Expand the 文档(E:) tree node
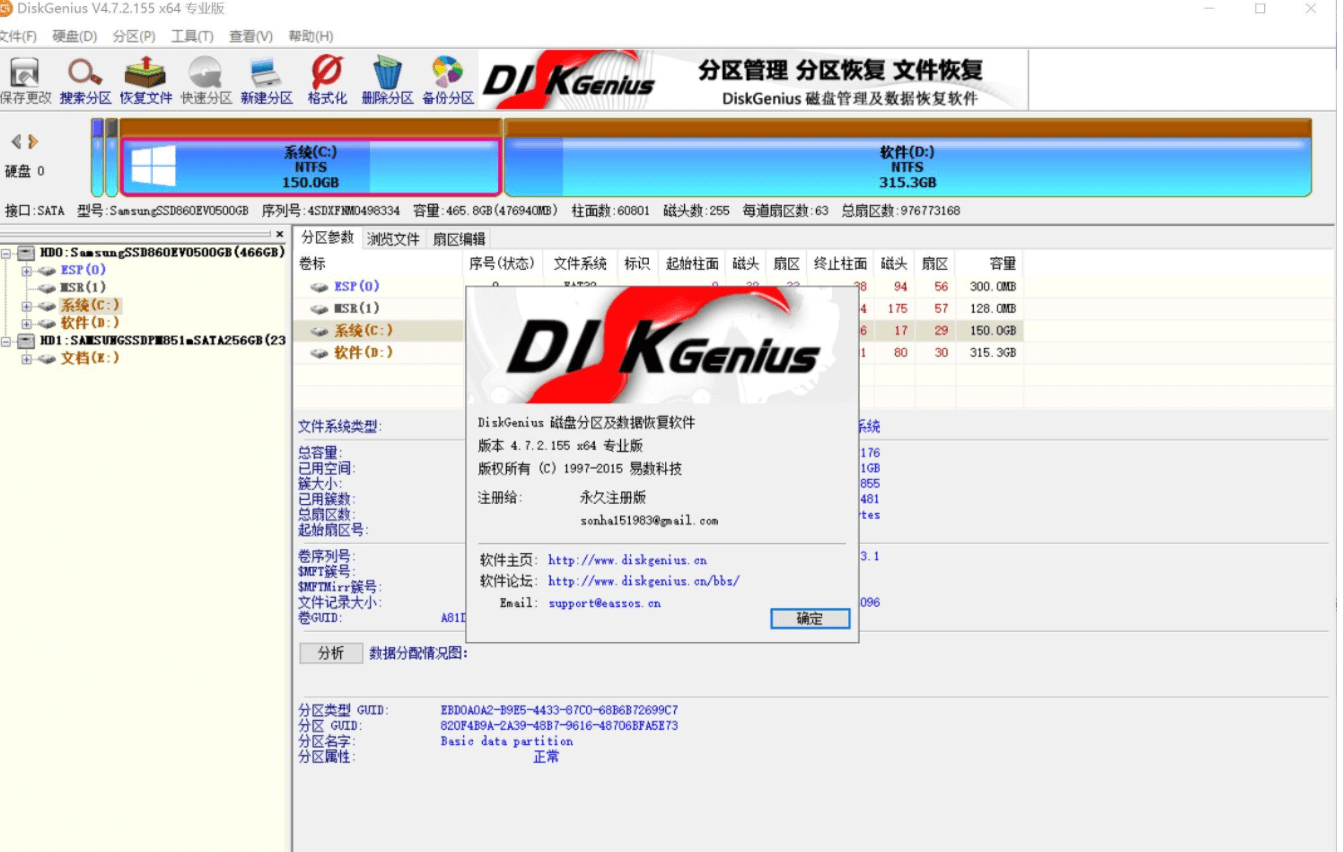The height and width of the screenshot is (852, 1343). pos(26,359)
